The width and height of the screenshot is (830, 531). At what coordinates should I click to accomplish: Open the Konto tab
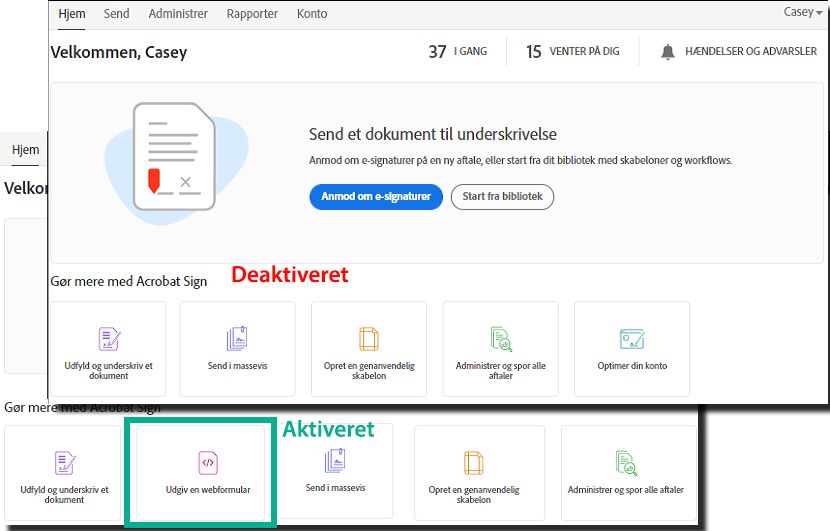(x=312, y=14)
